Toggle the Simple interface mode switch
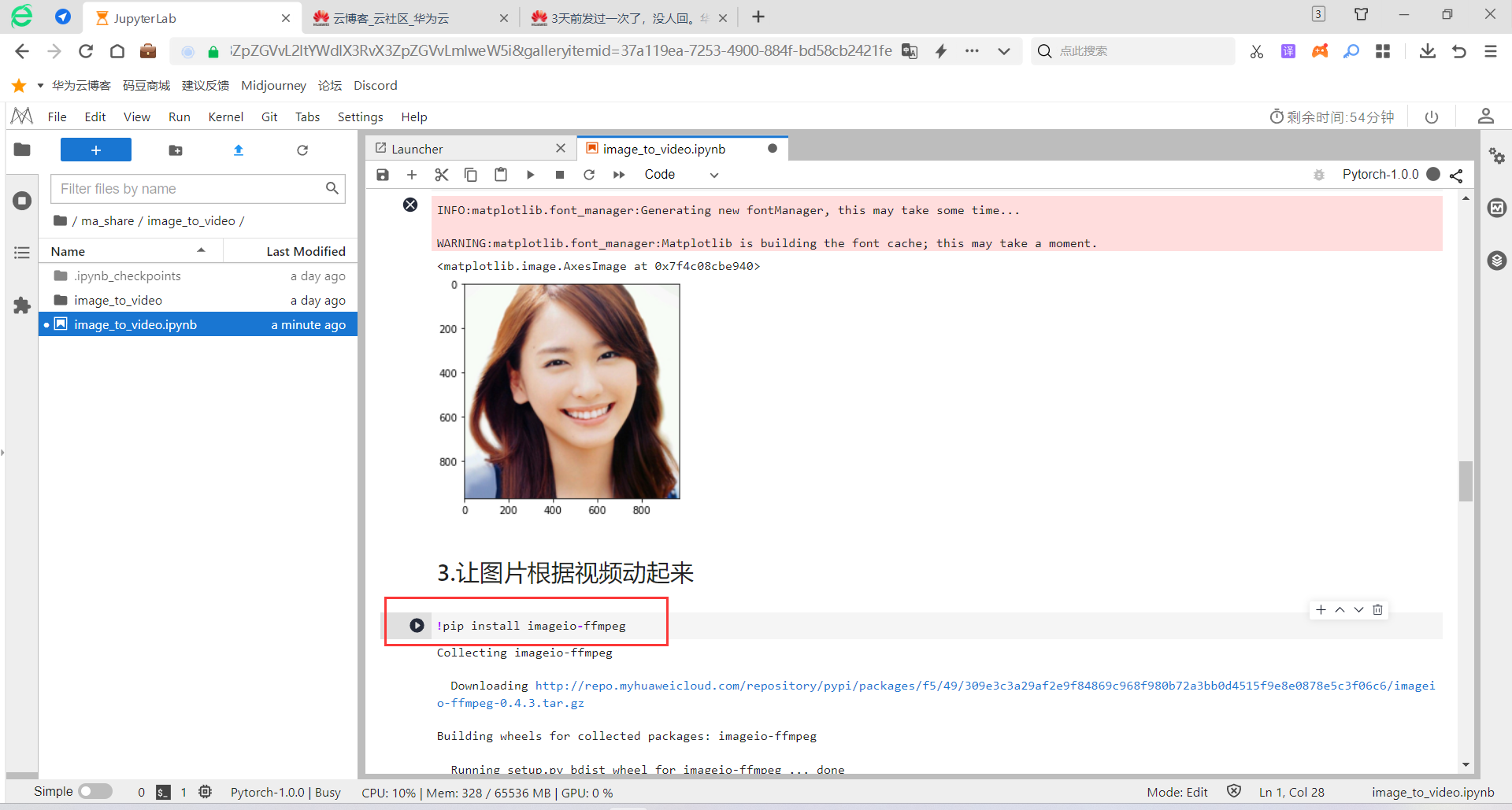 (x=95, y=792)
